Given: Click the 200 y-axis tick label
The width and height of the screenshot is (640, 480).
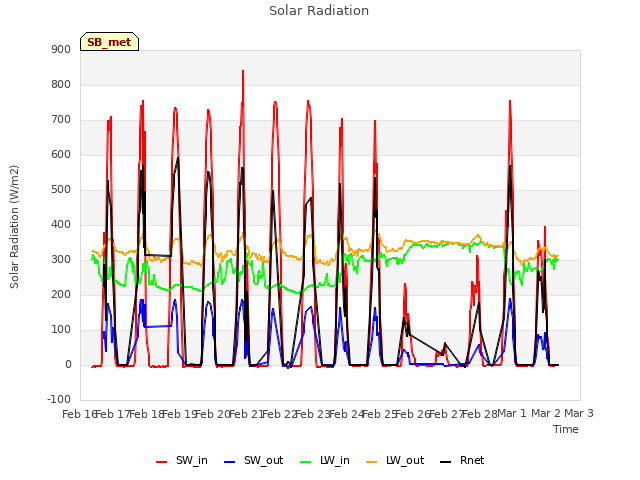Looking at the screenshot, I should 61,295.
